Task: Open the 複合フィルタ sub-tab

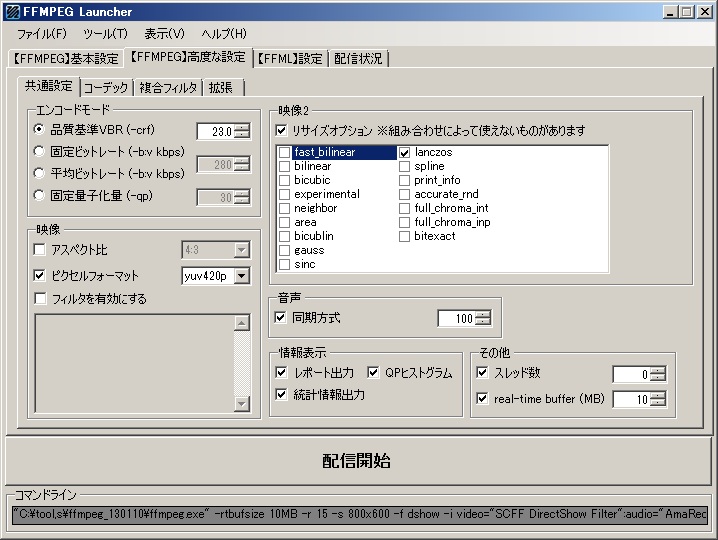Action: tap(168, 87)
